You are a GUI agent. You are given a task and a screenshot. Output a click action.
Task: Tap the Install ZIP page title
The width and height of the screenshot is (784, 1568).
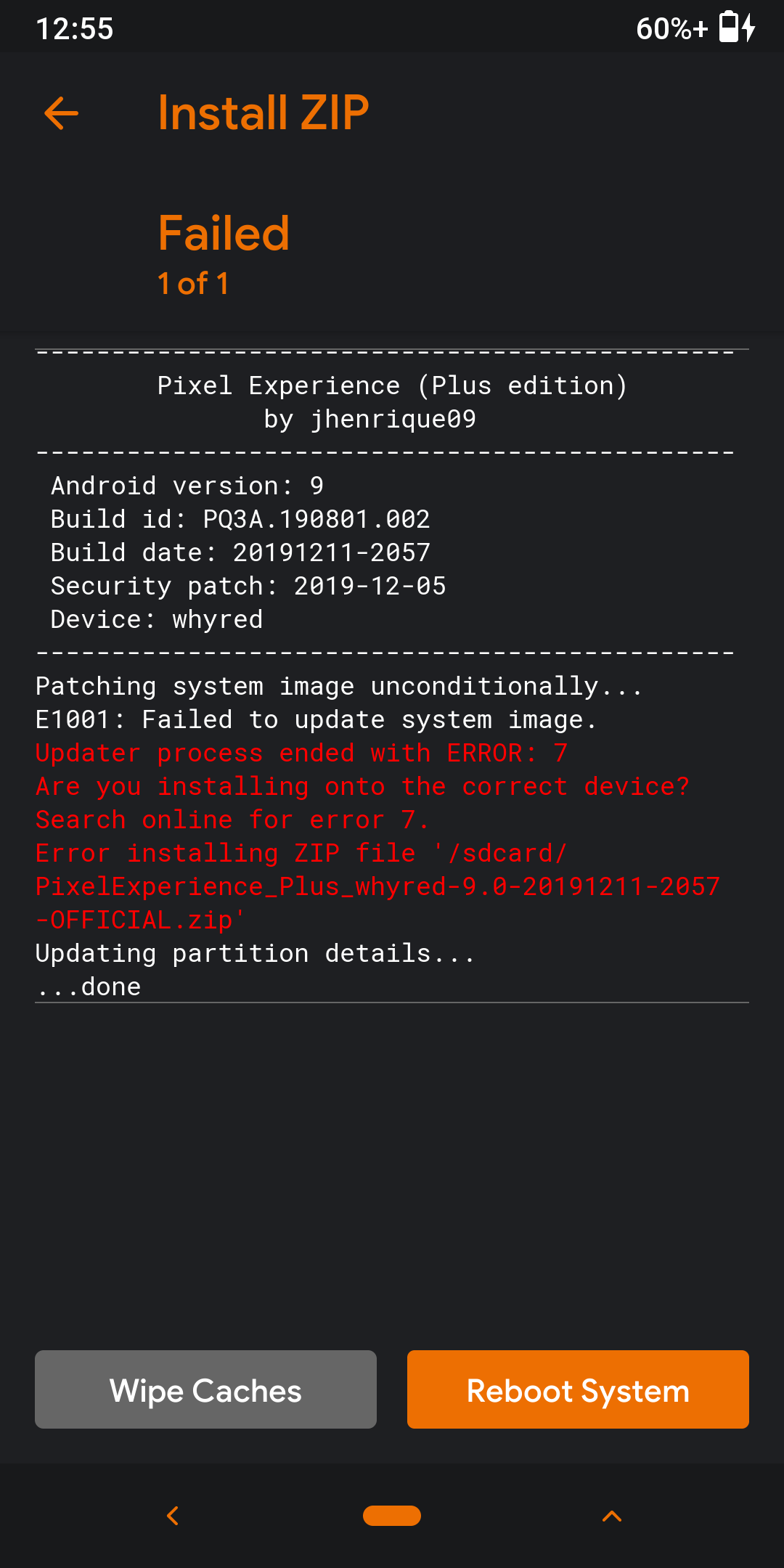[264, 113]
